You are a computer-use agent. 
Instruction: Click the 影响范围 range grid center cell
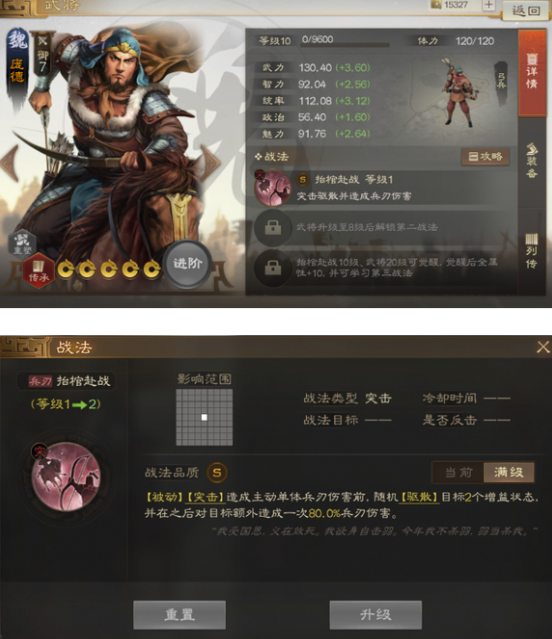click(204, 417)
